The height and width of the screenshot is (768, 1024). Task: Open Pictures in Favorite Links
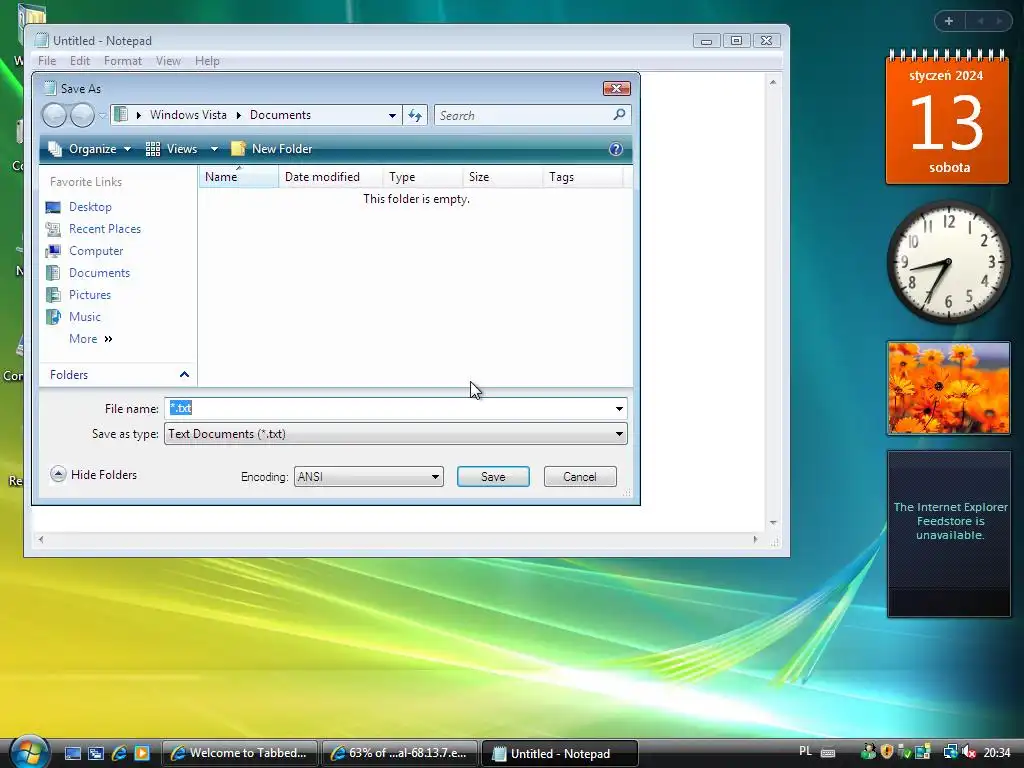click(x=78, y=295)
